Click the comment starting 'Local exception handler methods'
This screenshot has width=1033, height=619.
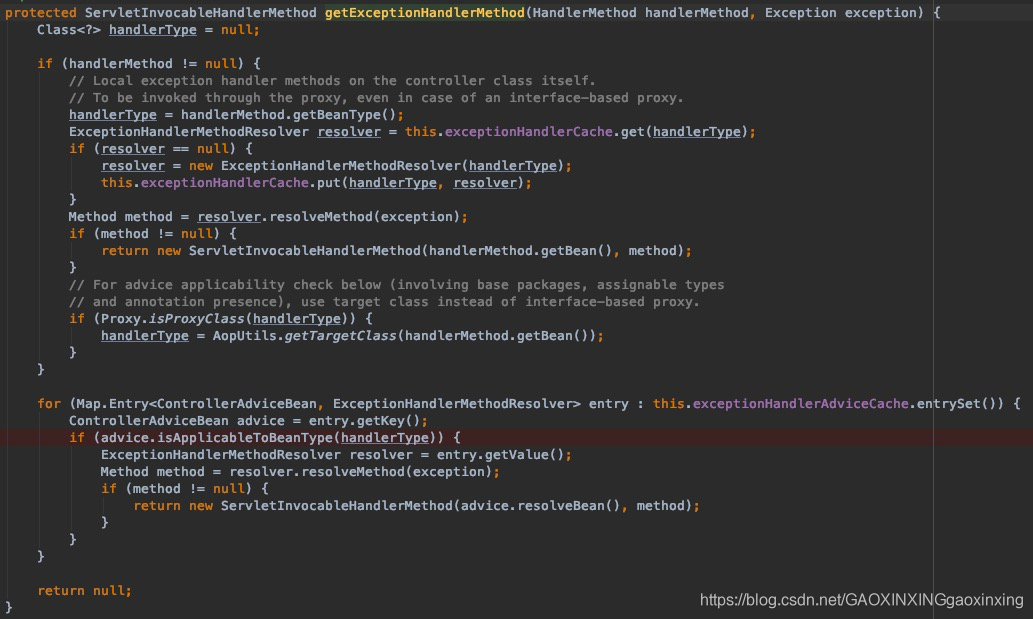point(332,80)
